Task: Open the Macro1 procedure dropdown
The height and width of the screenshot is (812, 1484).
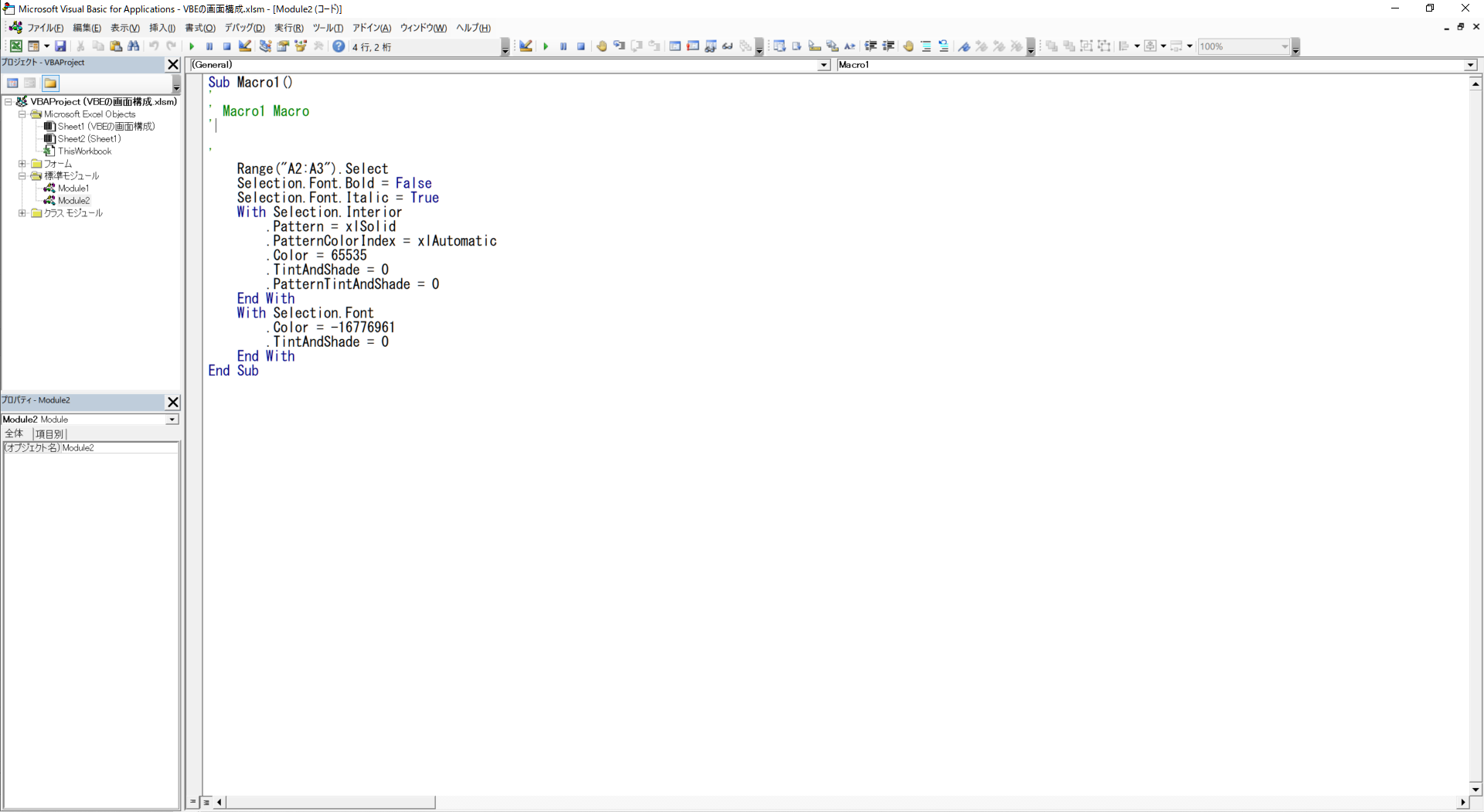Action: (1470, 66)
